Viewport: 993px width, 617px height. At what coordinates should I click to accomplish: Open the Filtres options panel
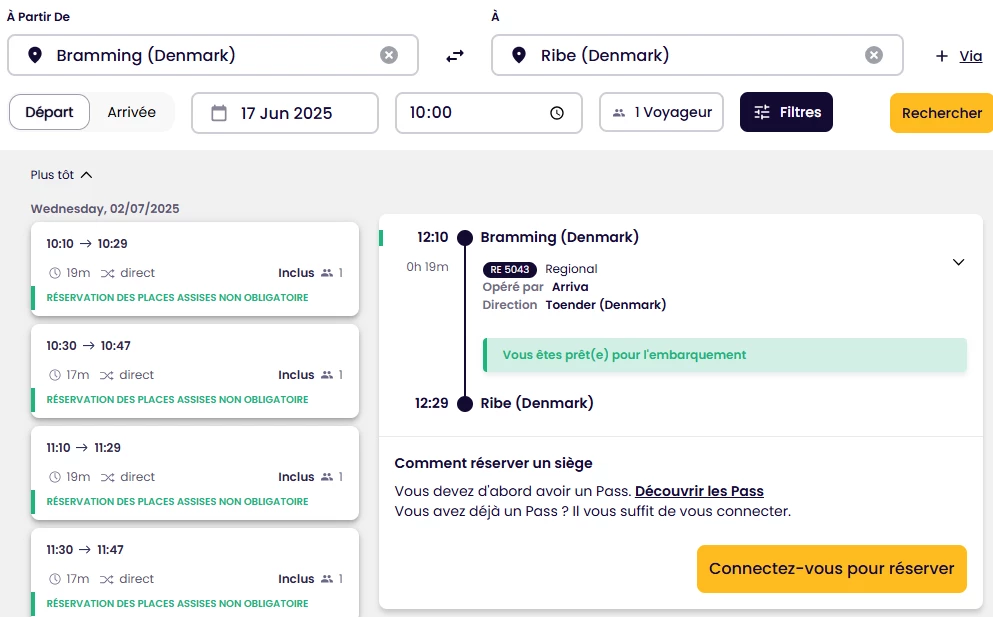pos(786,112)
